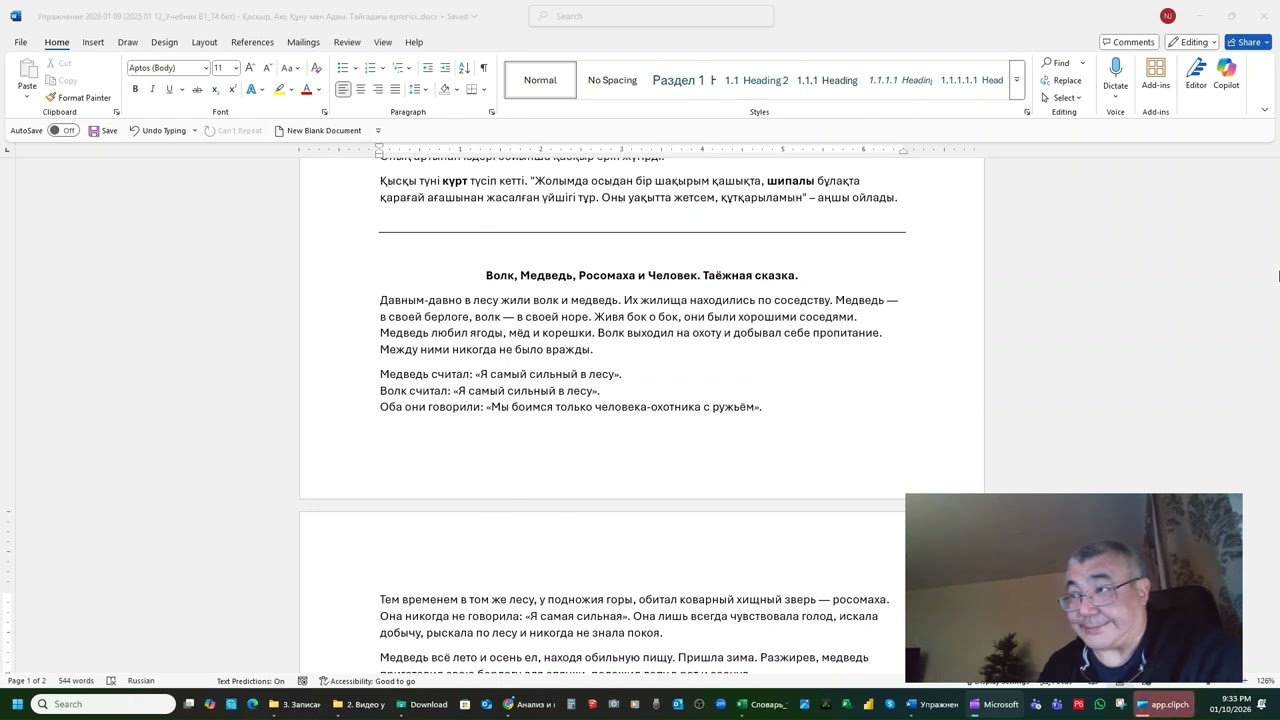Toggle show paragraph marks
This screenshot has width=1280, height=720.
pyautogui.click(x=484, y=68)
